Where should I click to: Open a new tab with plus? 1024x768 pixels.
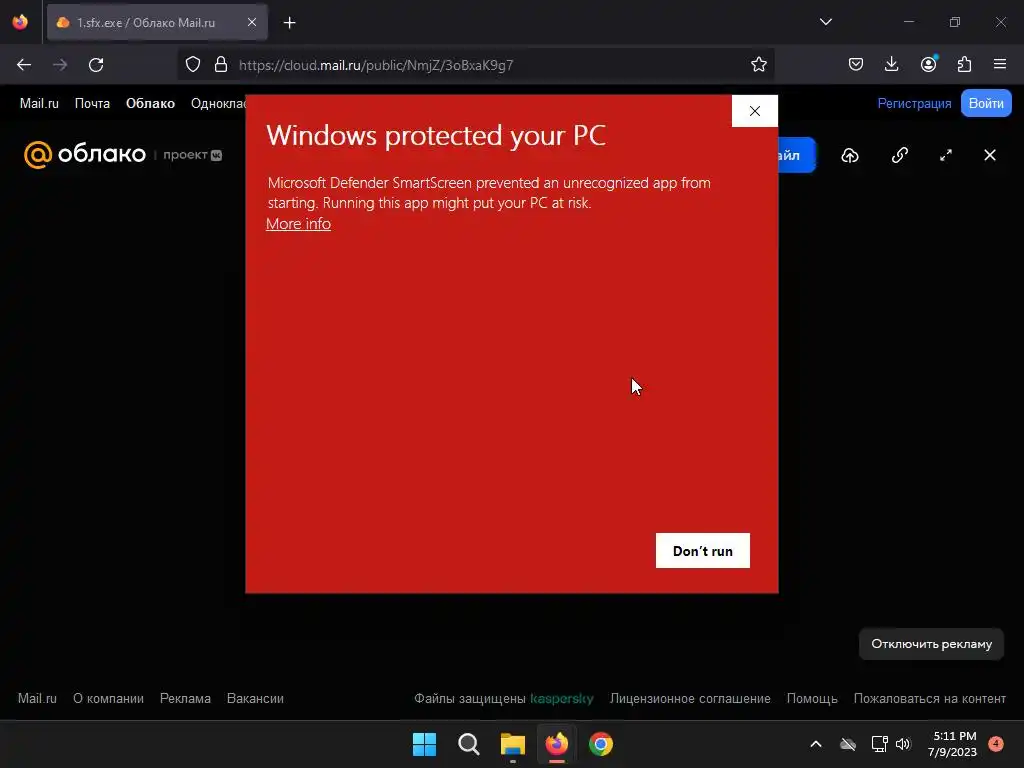coord(289,23)
